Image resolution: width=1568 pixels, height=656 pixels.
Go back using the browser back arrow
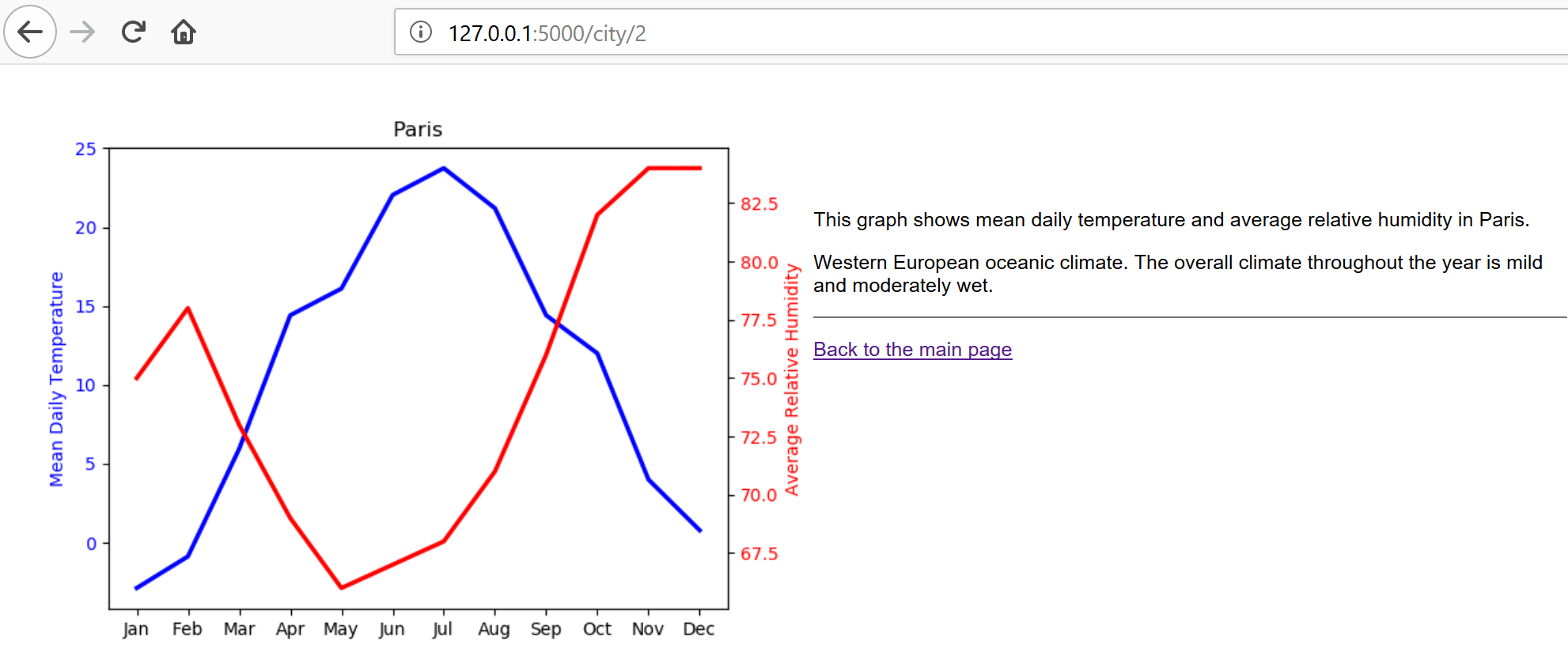coord(30,32)
